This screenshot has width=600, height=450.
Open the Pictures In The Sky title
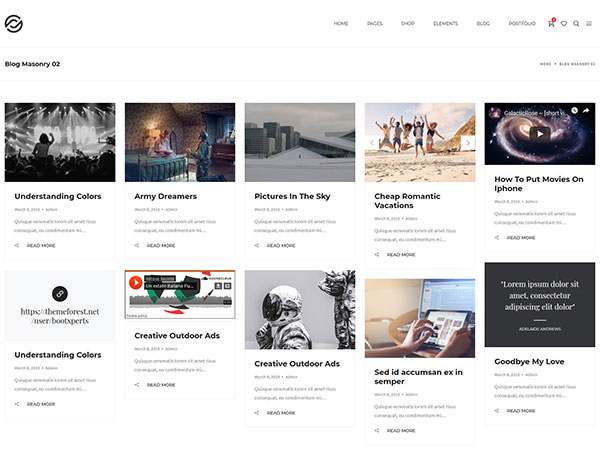click(x=292, y=196)
